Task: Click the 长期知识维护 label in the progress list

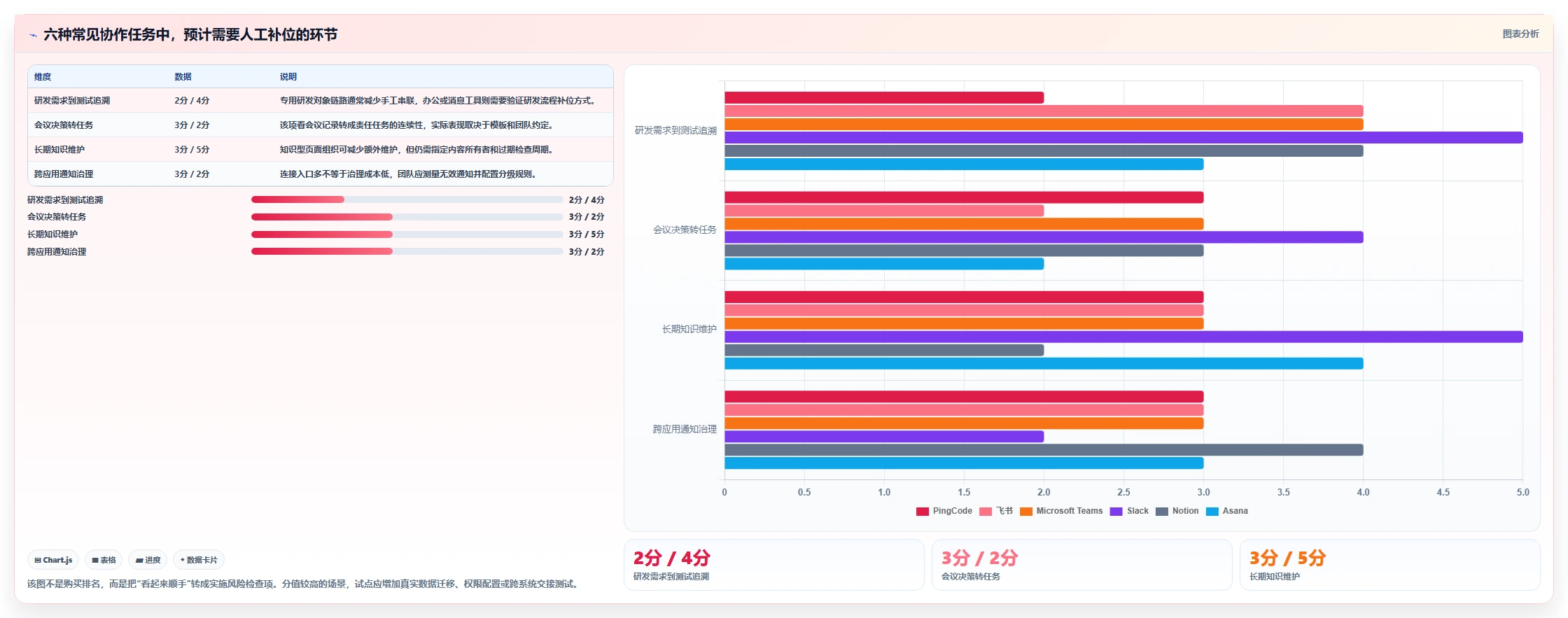Action: (52, 234)
